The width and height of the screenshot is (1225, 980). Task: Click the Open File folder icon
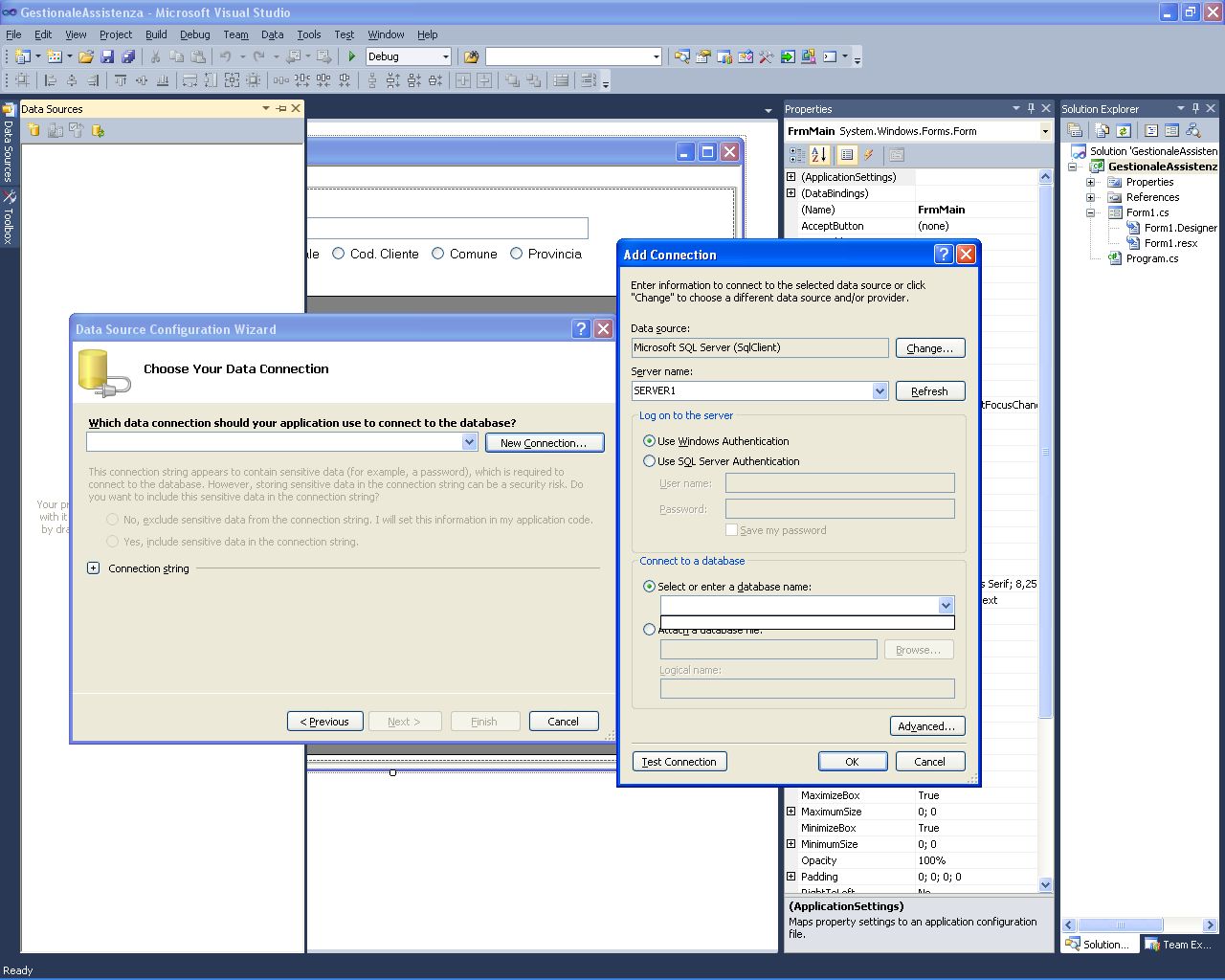(x=86, y=56)
